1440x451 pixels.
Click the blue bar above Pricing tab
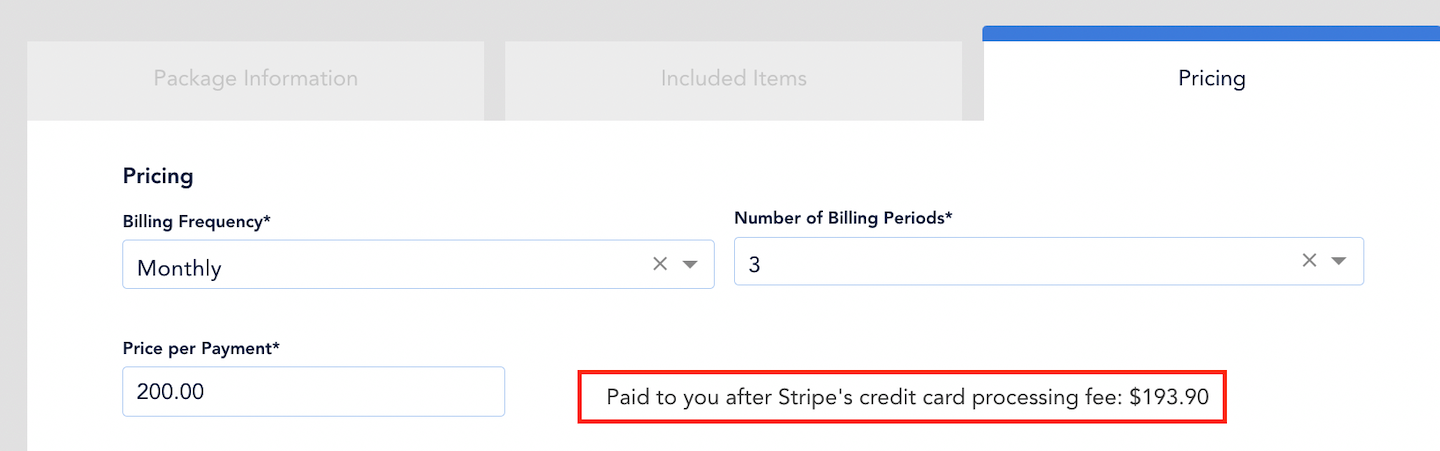[1211, 33]
